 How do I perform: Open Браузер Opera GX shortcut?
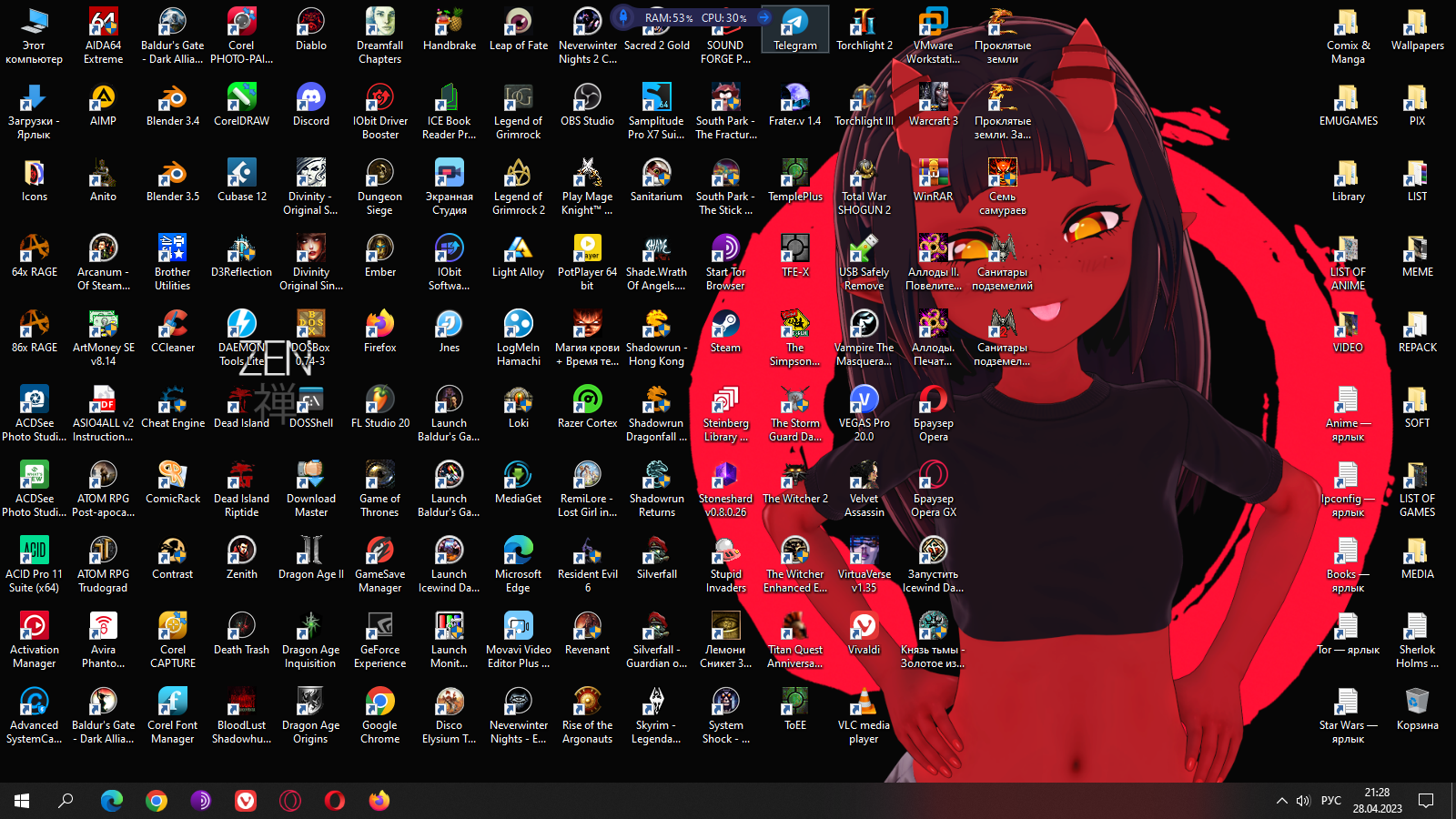[x=933, y=490]
